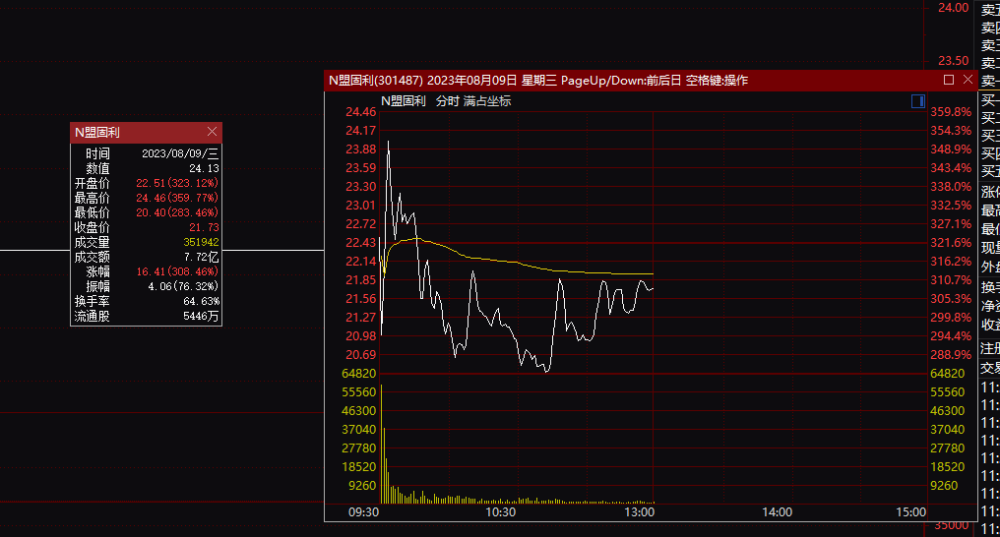This screenshot has height=537, width=1000.
Task: Click 09:30 on the time axis
Action: 364,512
